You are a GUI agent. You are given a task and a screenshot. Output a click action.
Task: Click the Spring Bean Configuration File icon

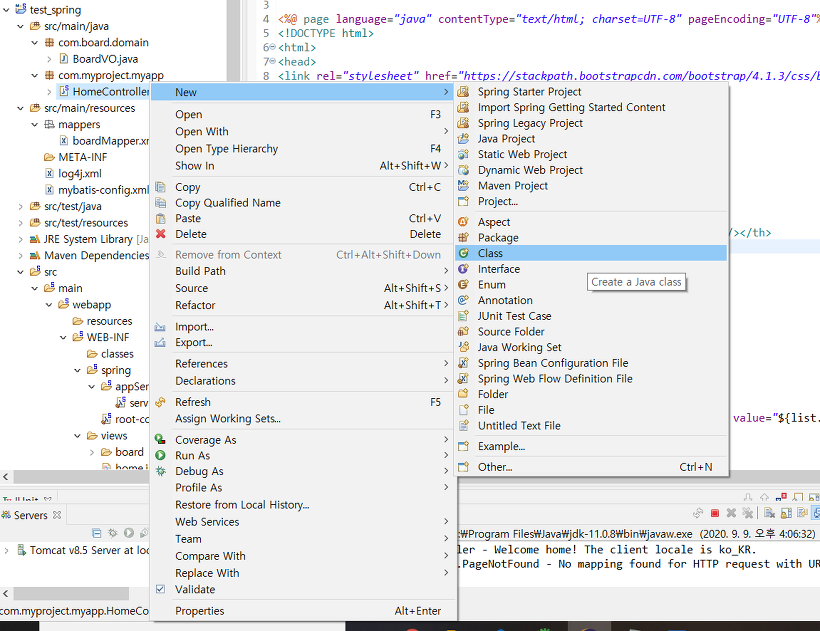click(463, 363)
